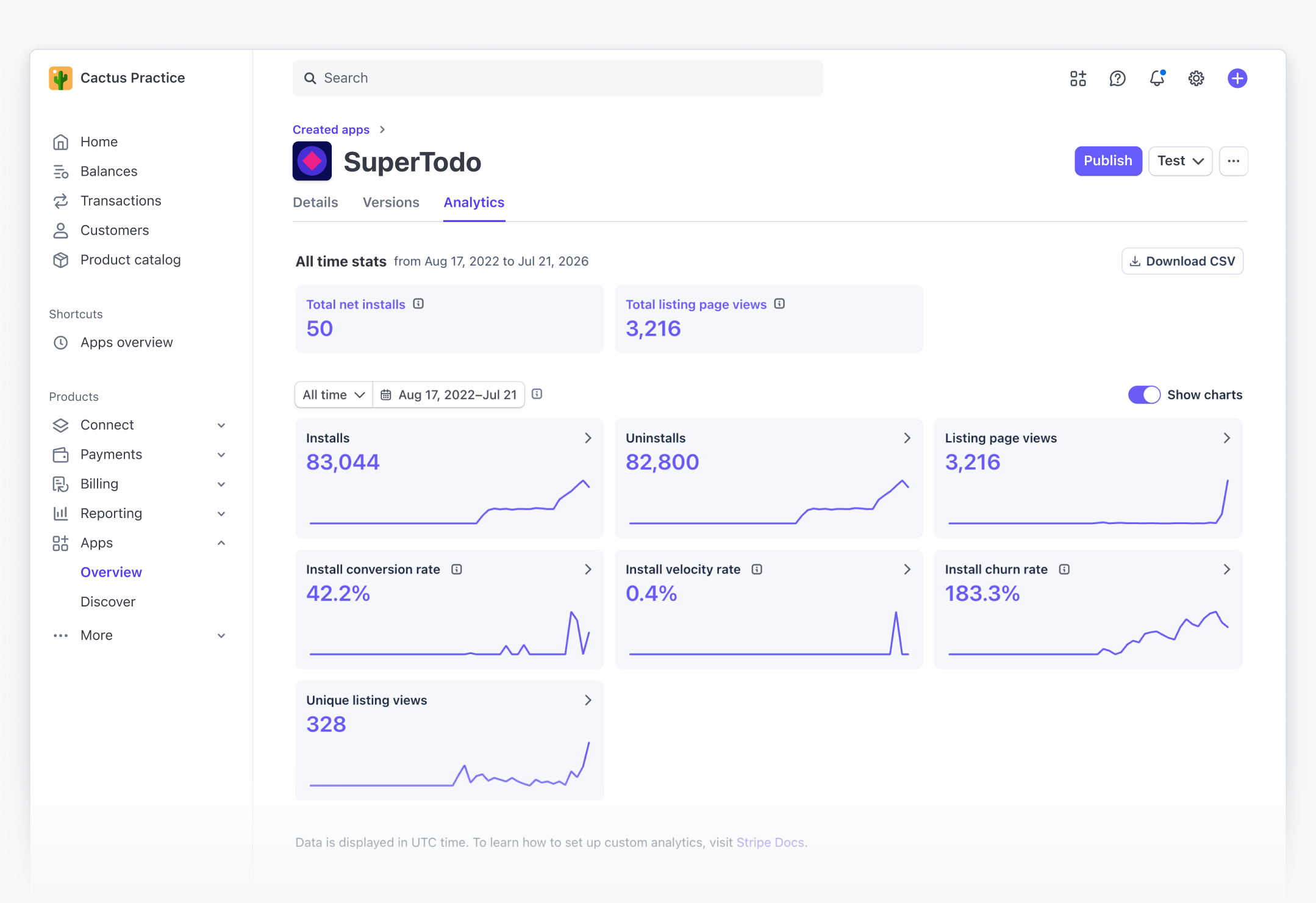The image size is (1316, 903).
Task: Click the More ellipsis sidebar icon
Action: click(60, 636)
